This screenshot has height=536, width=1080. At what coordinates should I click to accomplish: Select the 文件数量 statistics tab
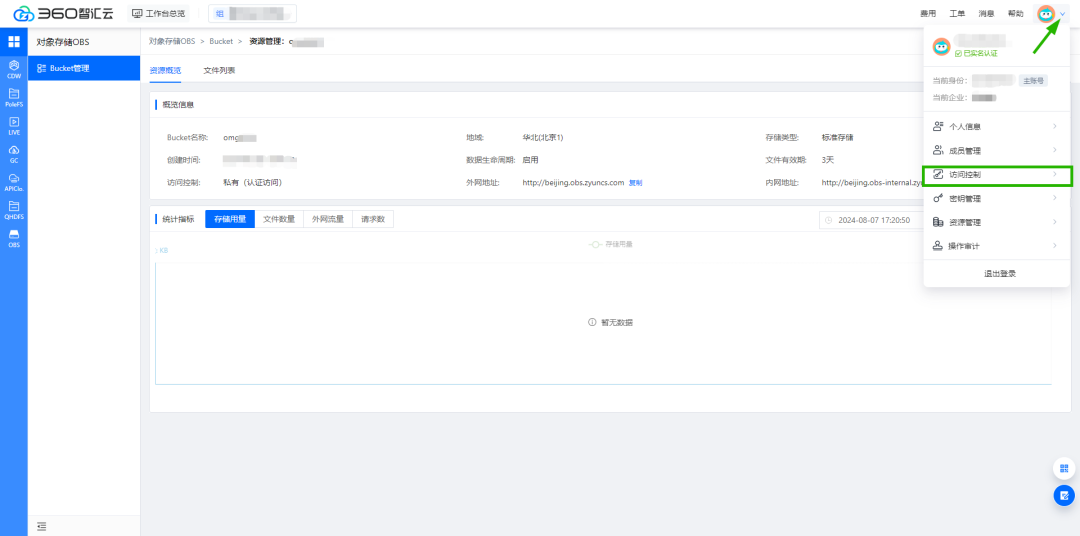click(x=279, y=219)
